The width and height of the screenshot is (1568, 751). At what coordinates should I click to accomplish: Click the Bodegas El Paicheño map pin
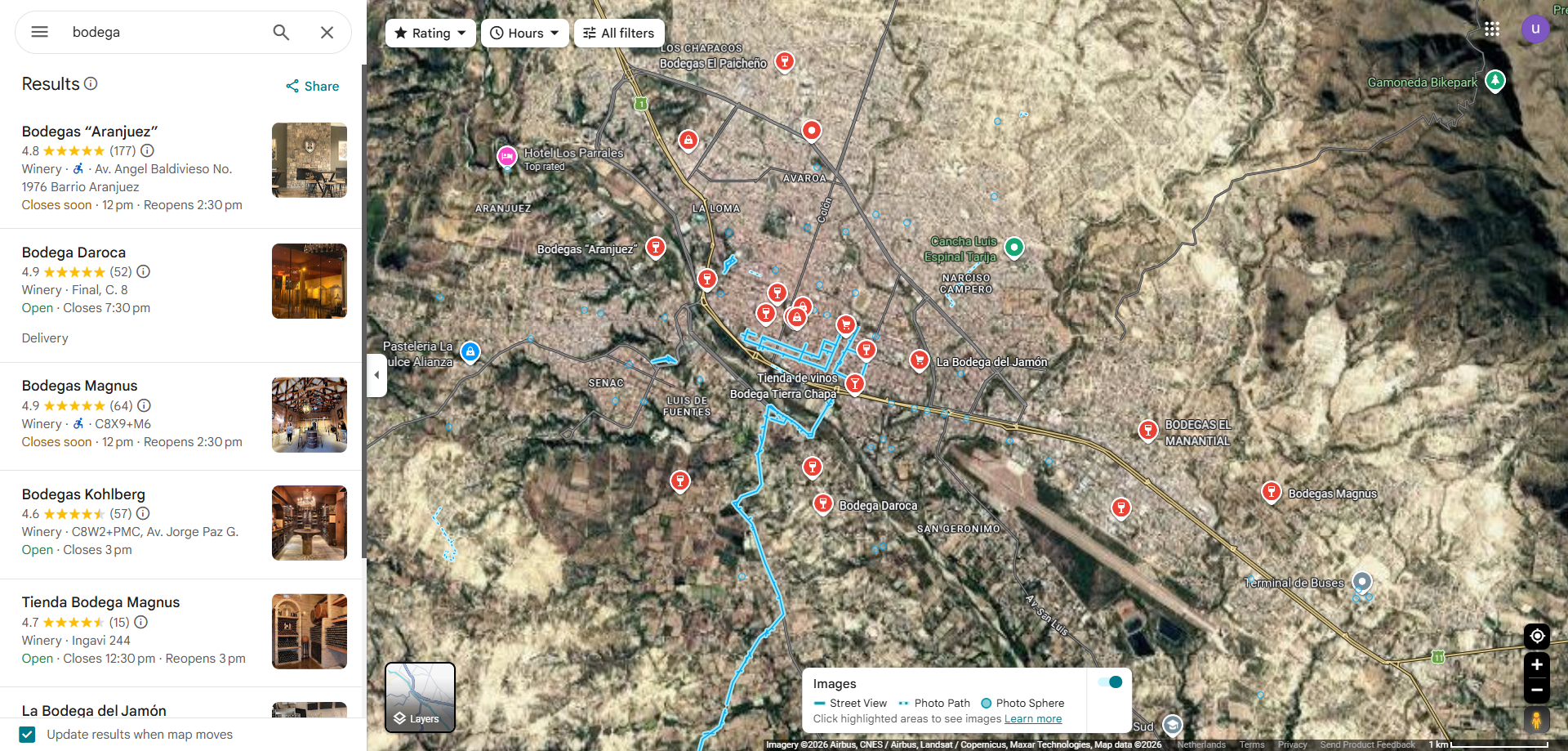[x=785, y=61]
